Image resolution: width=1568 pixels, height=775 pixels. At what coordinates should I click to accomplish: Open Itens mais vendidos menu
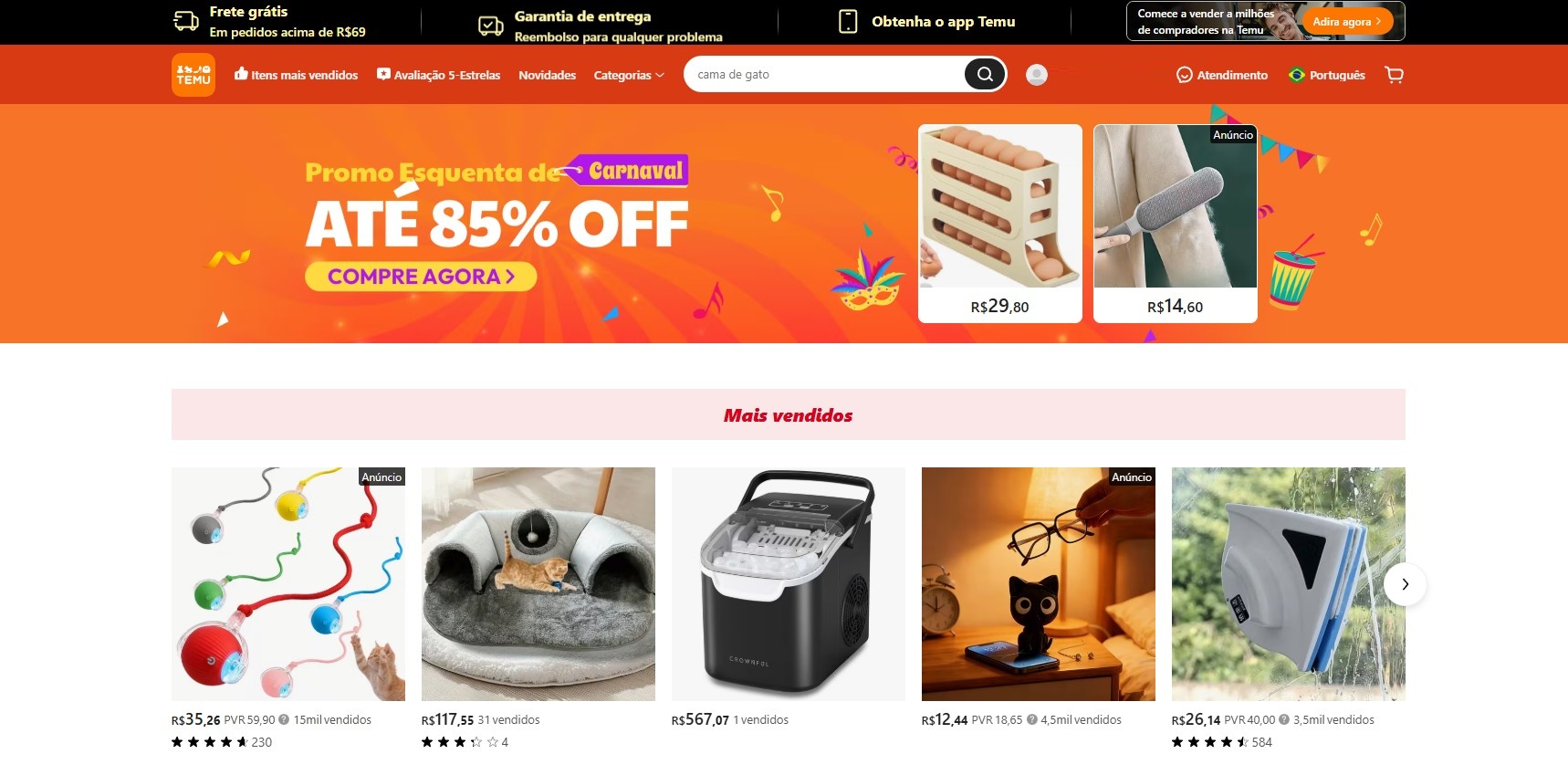pos(296,75)
